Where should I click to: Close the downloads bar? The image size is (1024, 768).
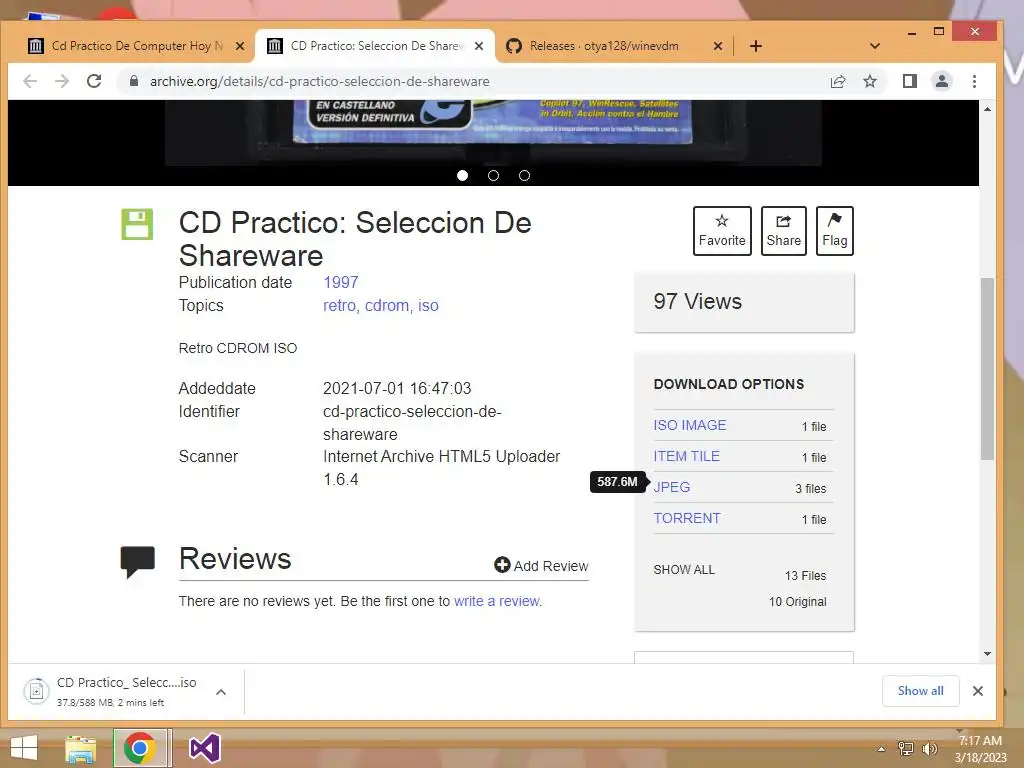click(x=978, y=691)
